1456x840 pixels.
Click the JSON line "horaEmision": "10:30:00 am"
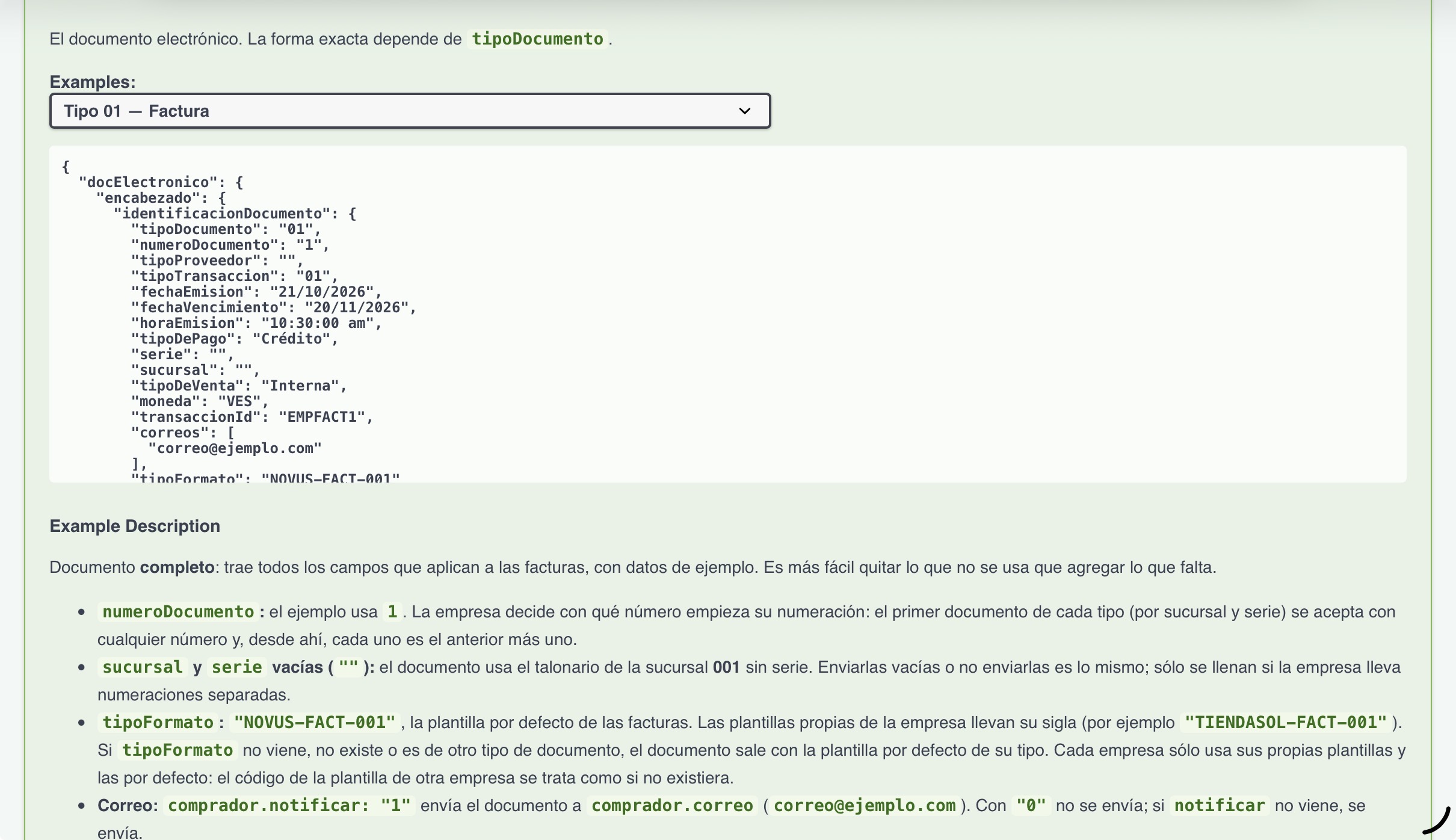point(256,323)
